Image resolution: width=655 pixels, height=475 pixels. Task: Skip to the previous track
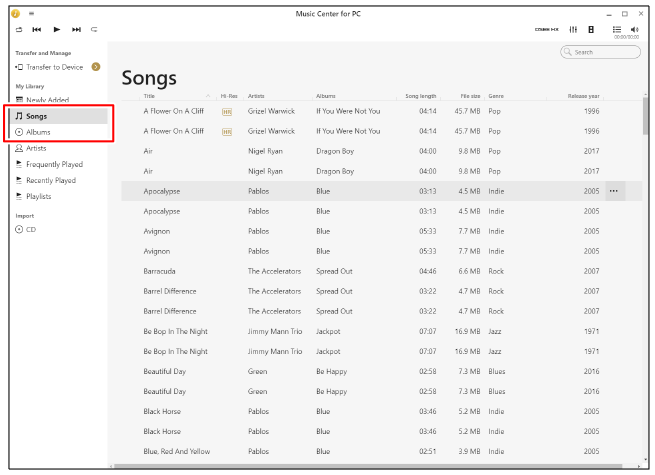pos(37,30)
